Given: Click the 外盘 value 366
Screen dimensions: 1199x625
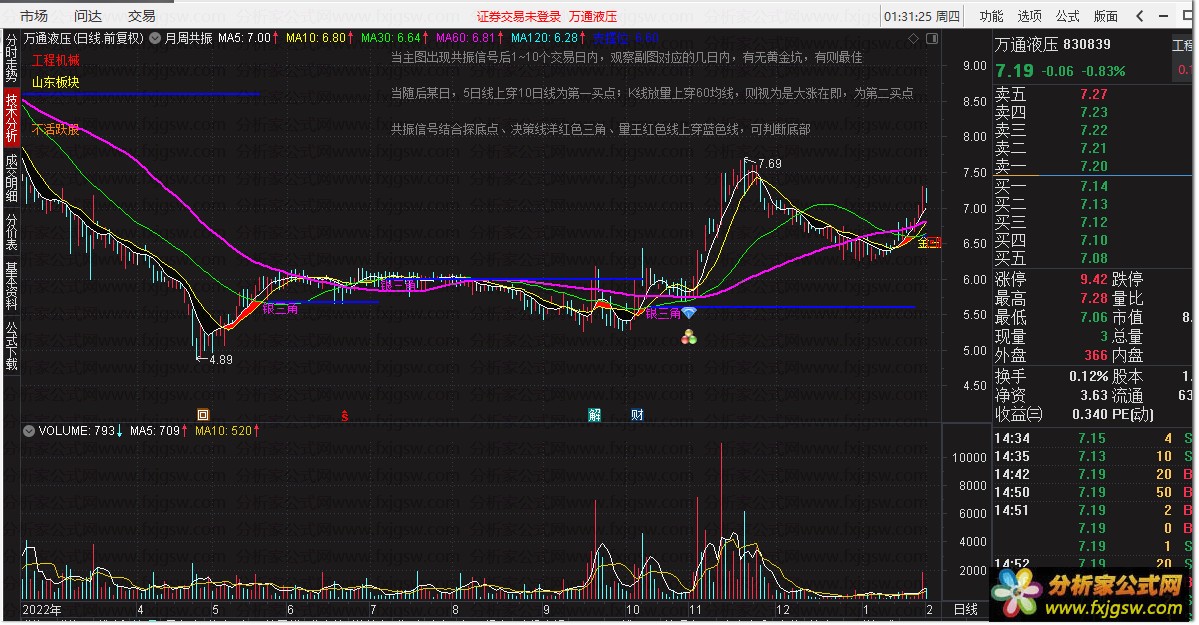Looking at the screenshot, I should tap(1096, 356).
